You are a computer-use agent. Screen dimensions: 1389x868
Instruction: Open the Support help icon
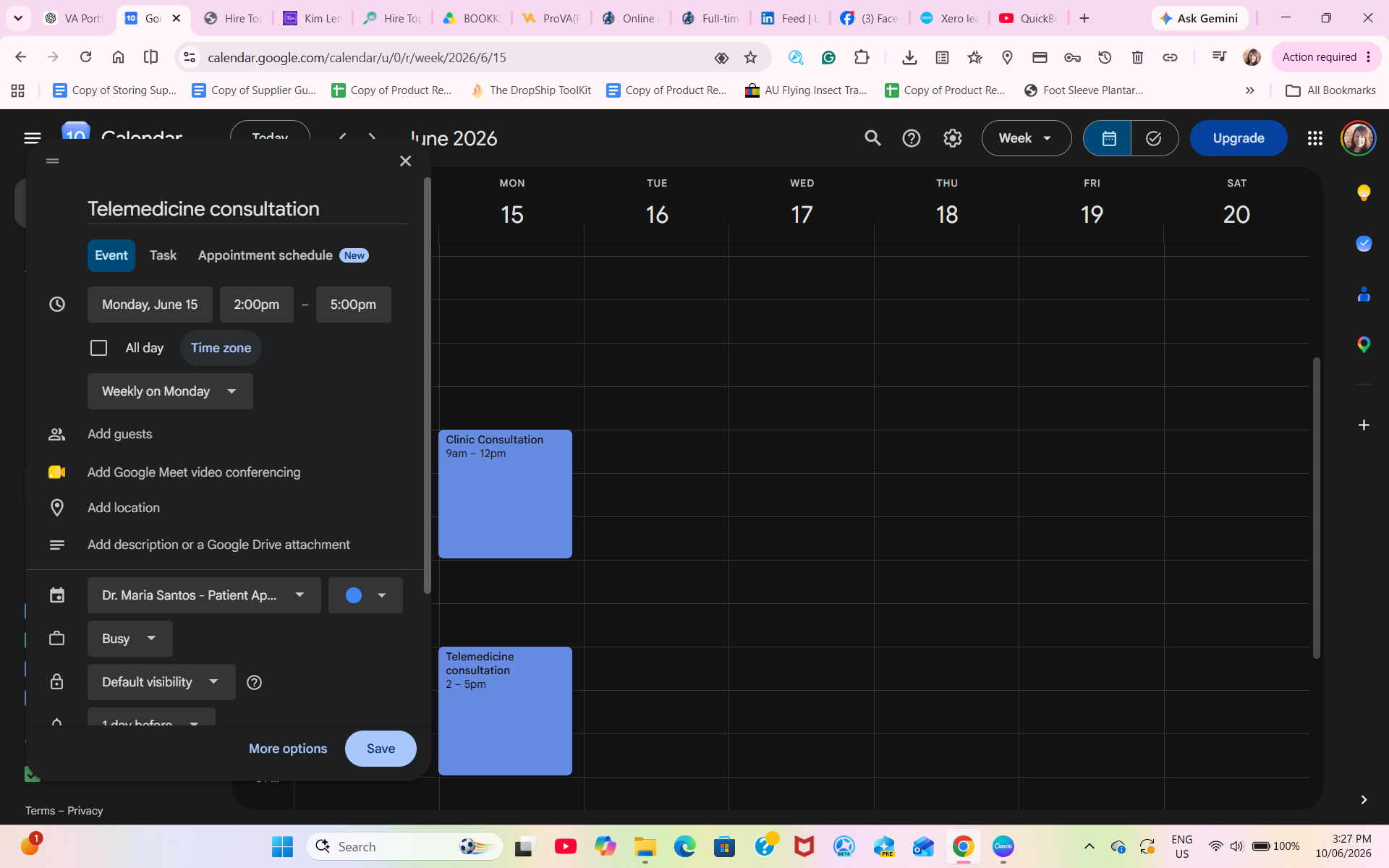(912, 138)
